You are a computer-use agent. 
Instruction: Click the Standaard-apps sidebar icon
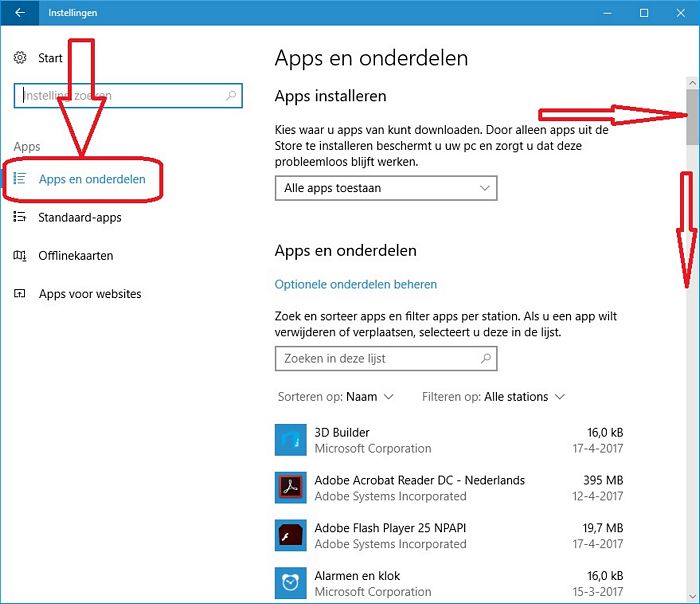(x=20, y=217)
